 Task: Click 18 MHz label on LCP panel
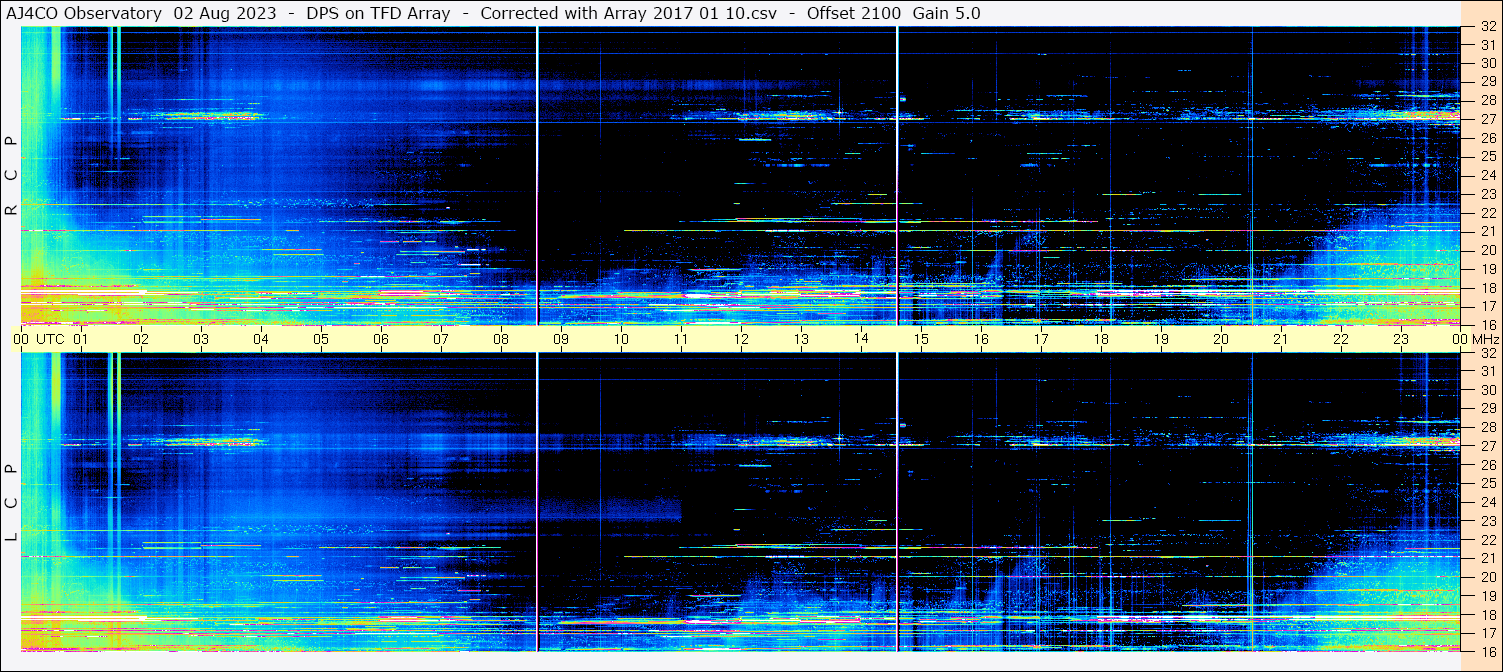pos(1488,614)
